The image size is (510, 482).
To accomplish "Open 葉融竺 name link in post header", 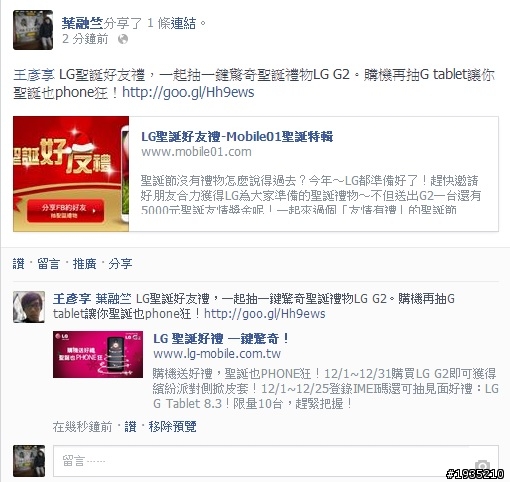I will tap(82, 23).
